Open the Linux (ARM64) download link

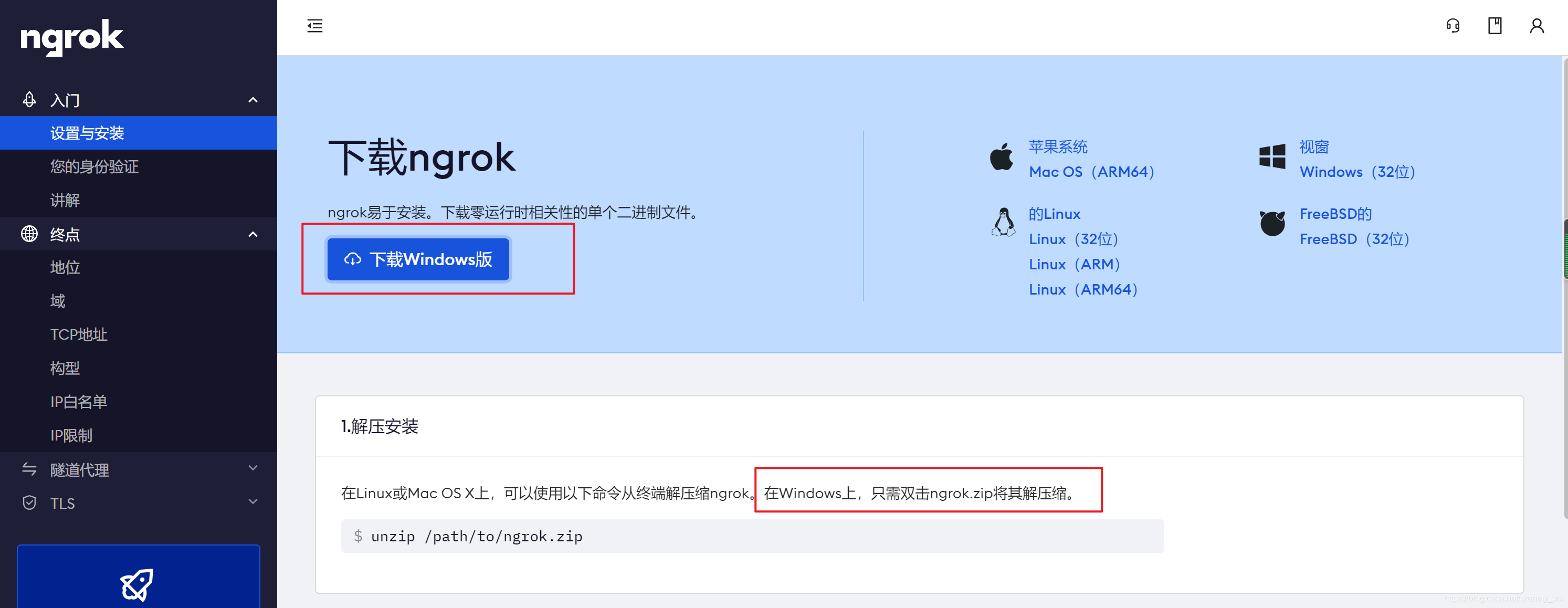[x=1083, y=289]
